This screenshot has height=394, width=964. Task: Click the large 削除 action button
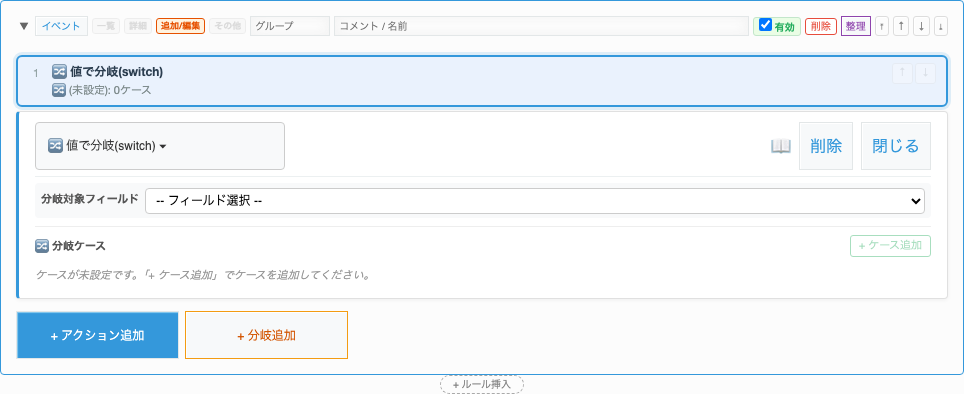pyautogui.click(x=826, y=146)
